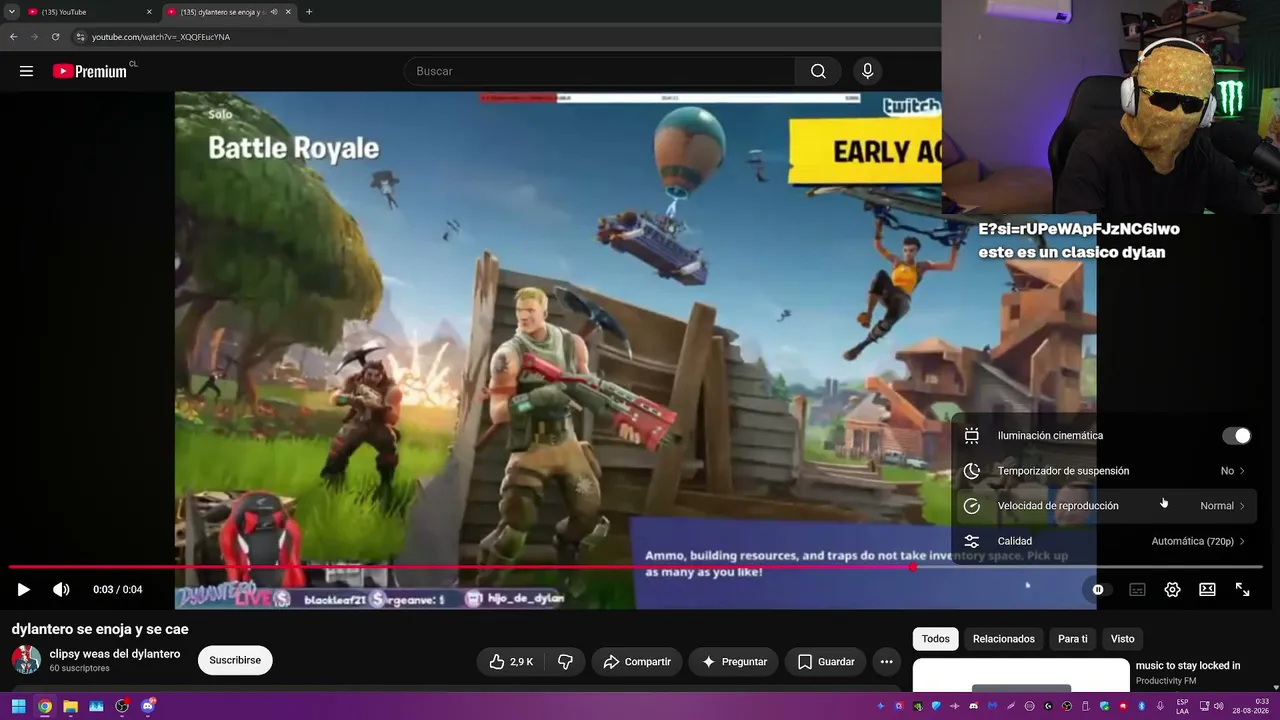1280x720 pixels.
Task: Select the Para ti filter chip
Action: tap(1072, 638)
